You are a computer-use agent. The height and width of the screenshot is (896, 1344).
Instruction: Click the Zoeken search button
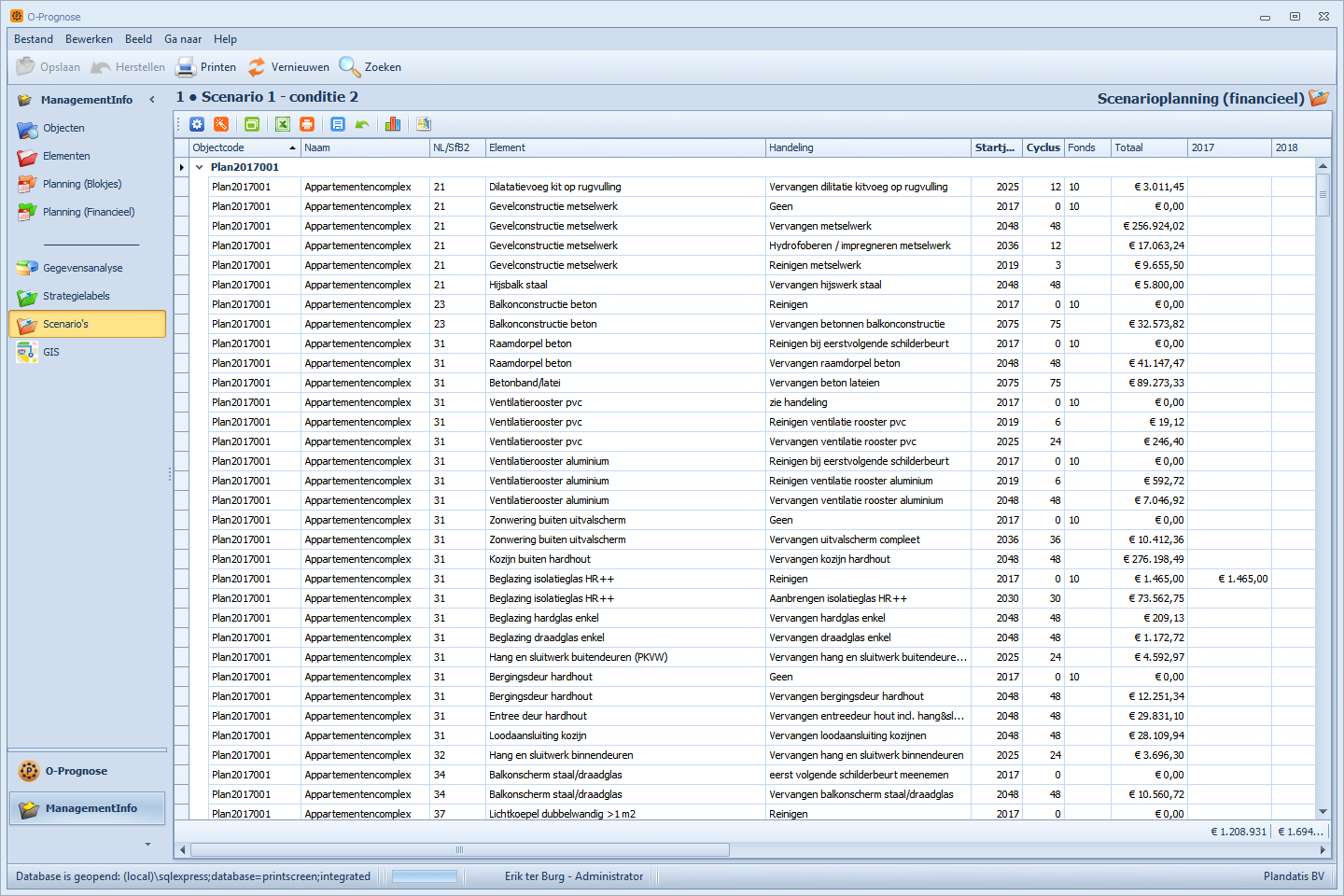coord(371,67)
